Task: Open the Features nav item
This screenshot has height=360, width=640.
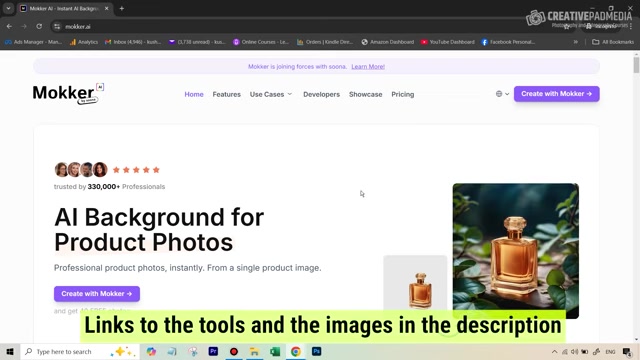Action: [x=227, y=94]
